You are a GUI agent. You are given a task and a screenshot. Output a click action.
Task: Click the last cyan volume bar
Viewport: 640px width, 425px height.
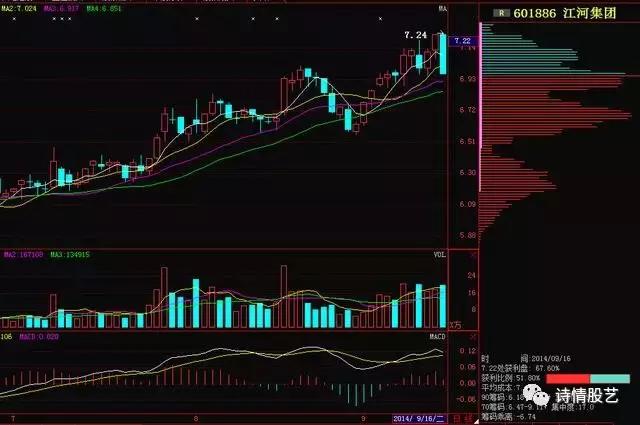(x=443, y=306)
